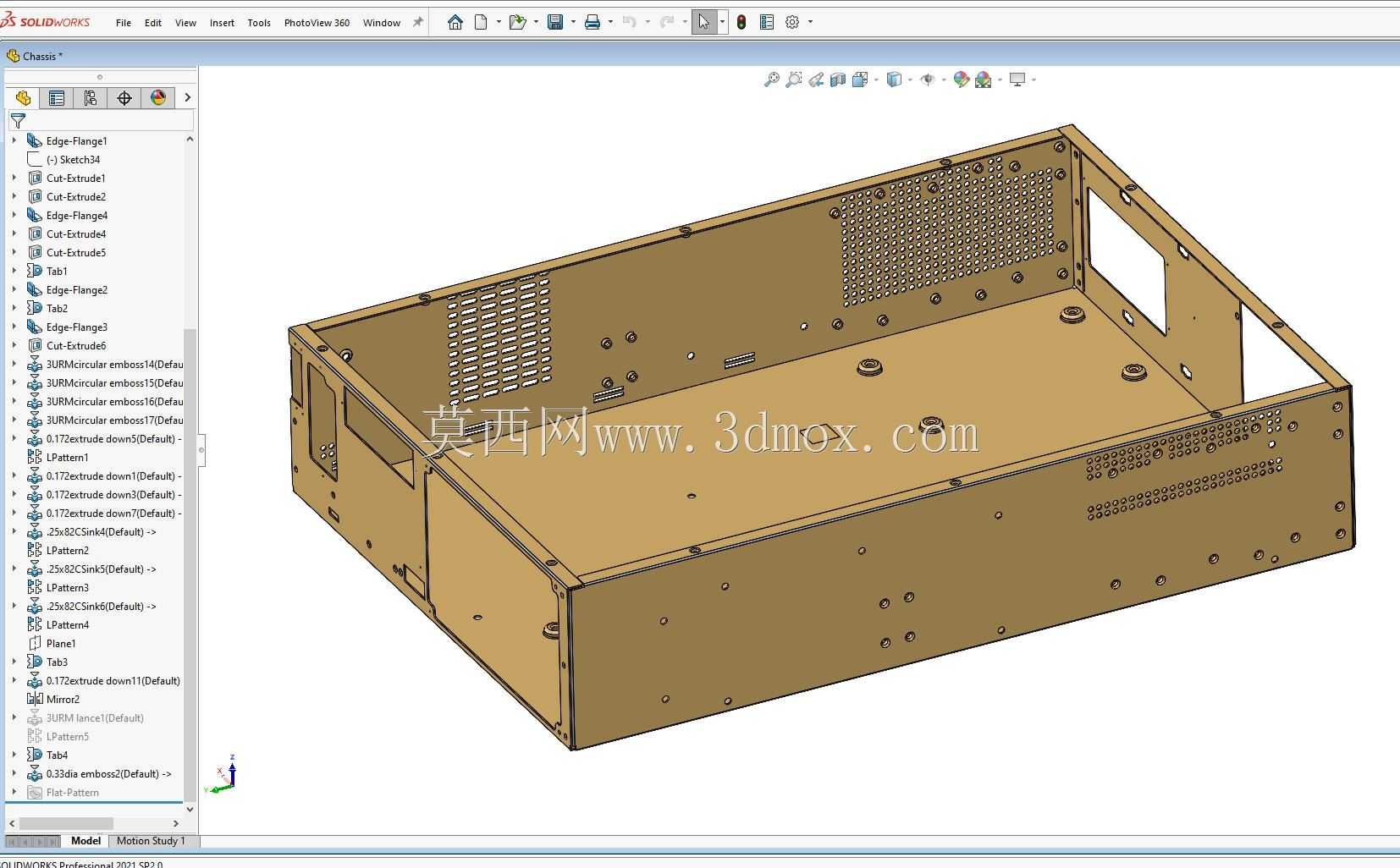Screen dimensions: 1400x868
Task: Click the Zoom to Fit icon
Action: click(x=771, y=80)
